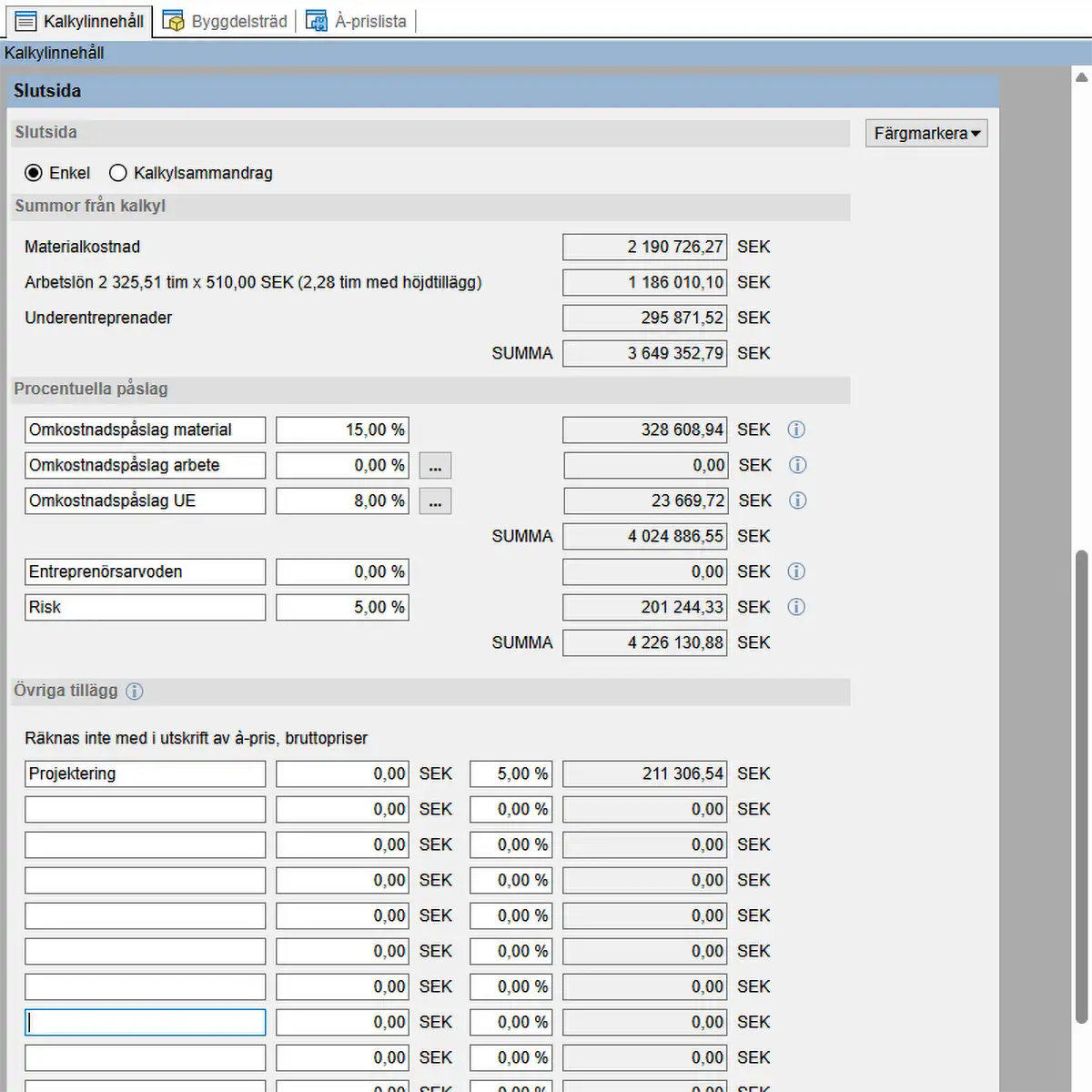Viewport: 1092px width, 1092px height.
Task: Click info icon on the Risk row
Action: (x=796, y=607)
